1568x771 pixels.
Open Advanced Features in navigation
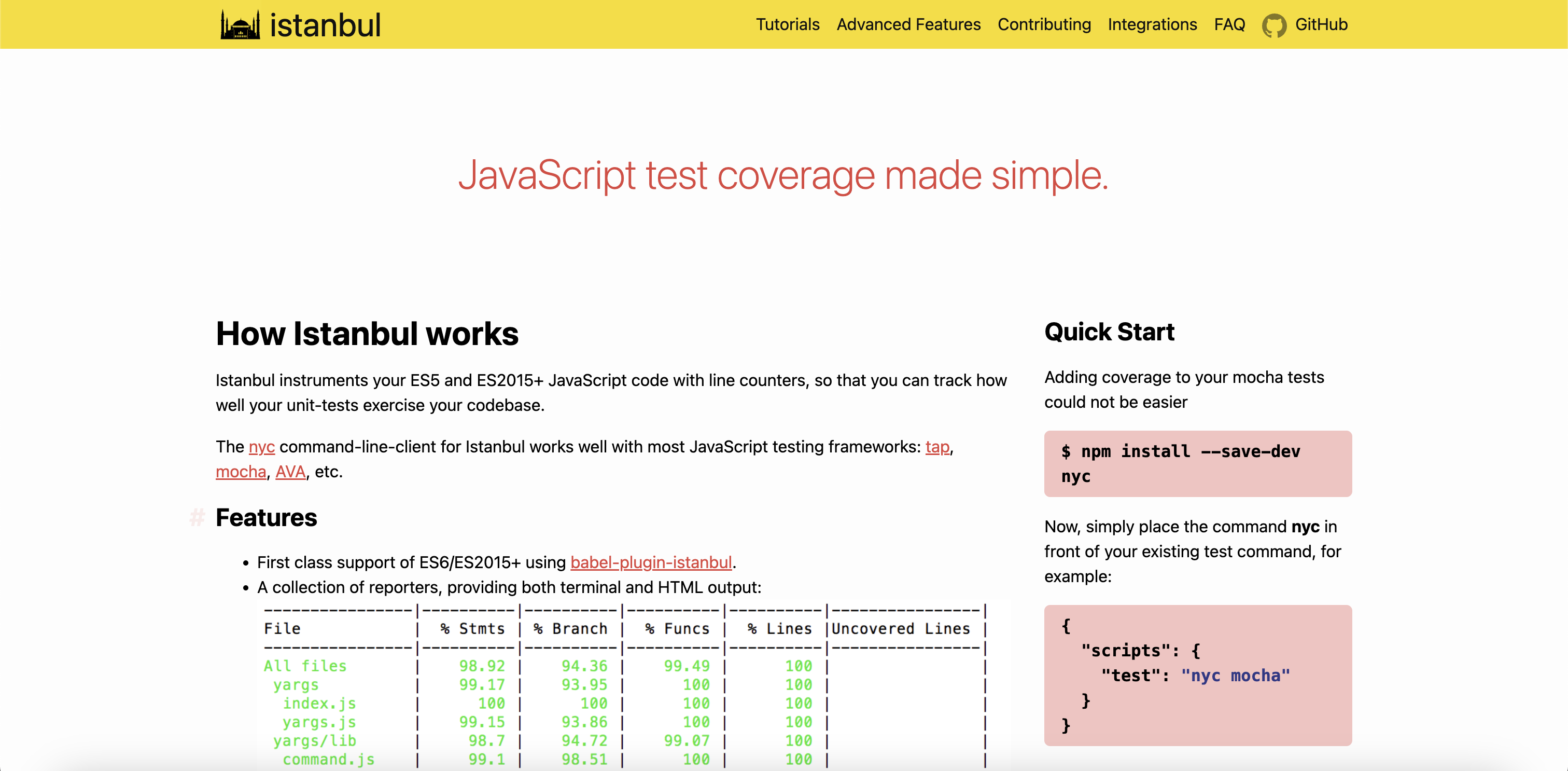(908, 24)
